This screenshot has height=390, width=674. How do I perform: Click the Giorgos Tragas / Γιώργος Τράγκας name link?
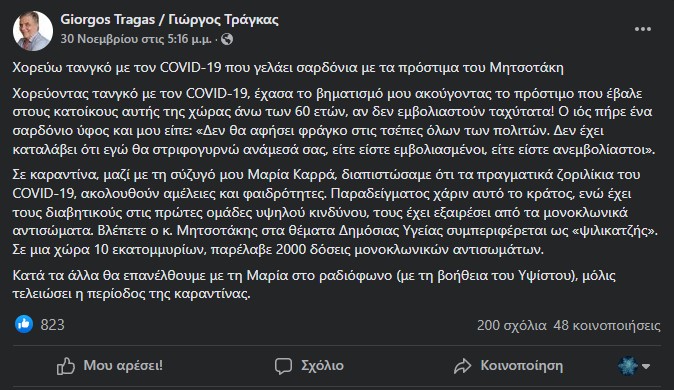pyautogui.click(x=169, y=20)
